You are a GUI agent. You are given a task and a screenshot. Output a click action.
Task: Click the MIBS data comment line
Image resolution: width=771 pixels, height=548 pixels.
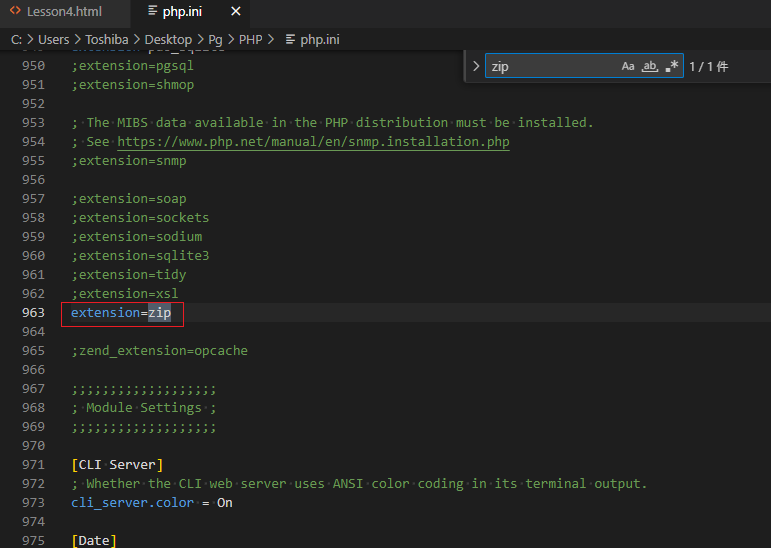tap(332, 122)
